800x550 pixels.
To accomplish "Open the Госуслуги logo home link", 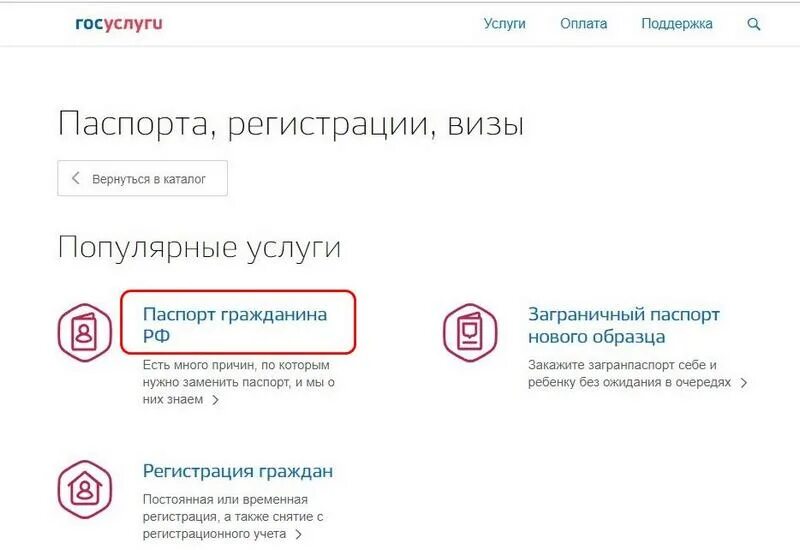I will pyautogui.click(x=119, y=24).
